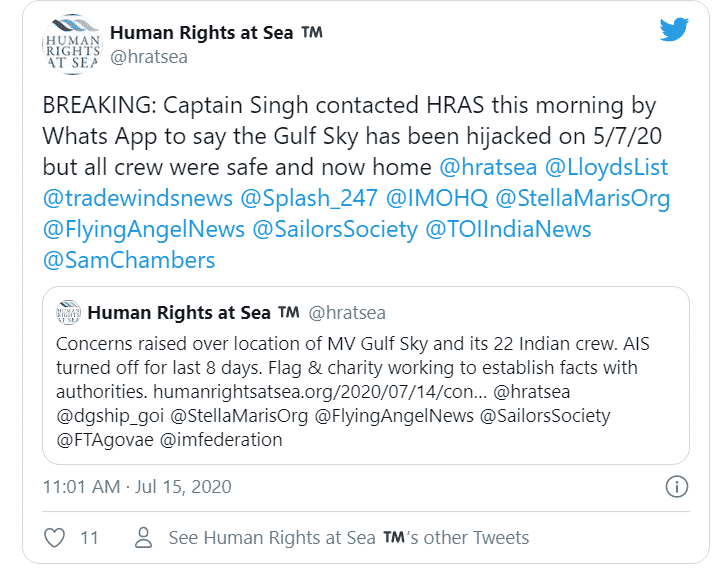
Task: Open the @hratsea handle under account name
Action: [149, 57]
